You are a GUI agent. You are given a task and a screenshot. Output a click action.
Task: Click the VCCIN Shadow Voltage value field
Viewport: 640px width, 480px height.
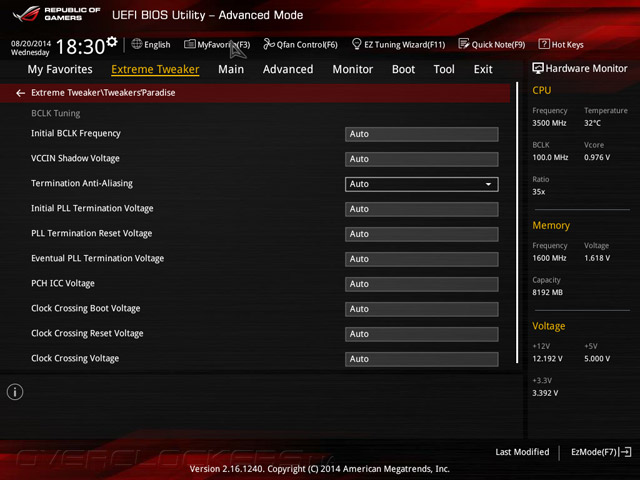click(x=422, y=159)
